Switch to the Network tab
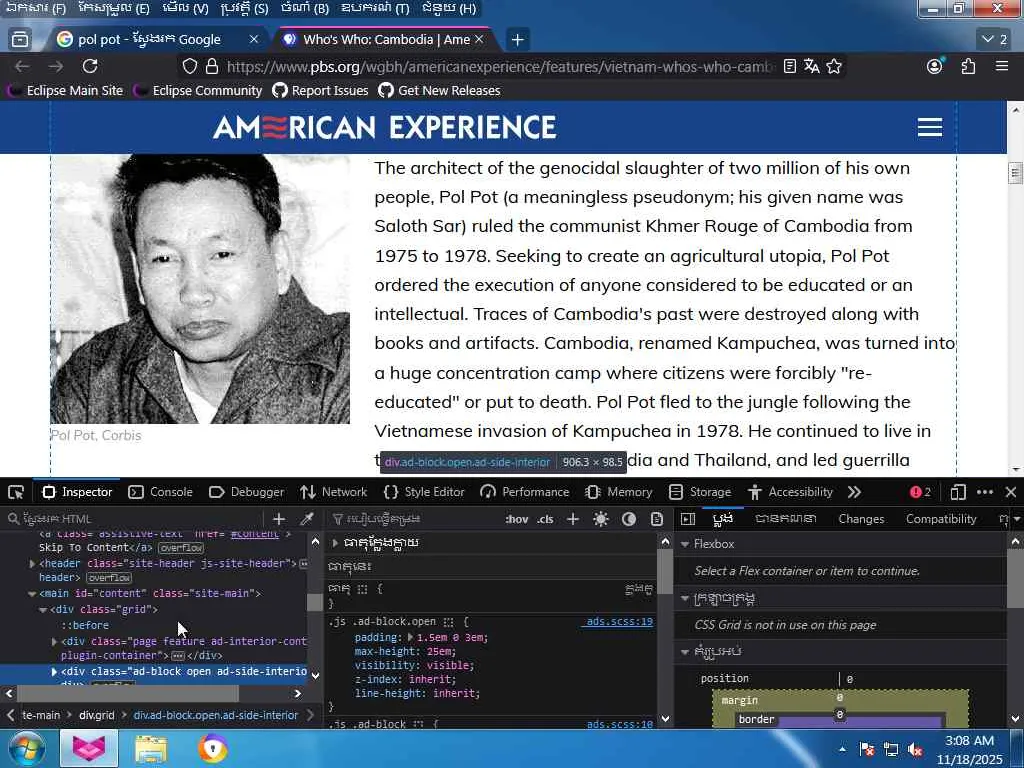 tap(334, 492)
